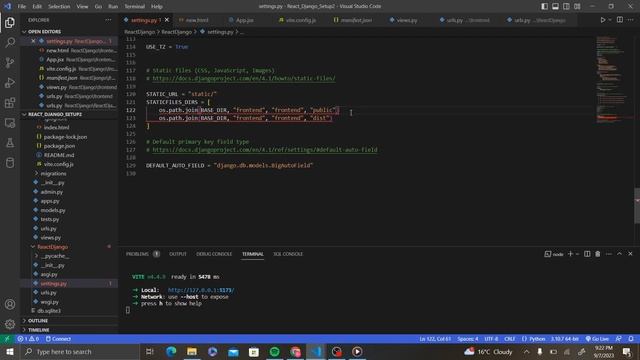
Task: Split the terminal pane
Action: pos(587,254)
